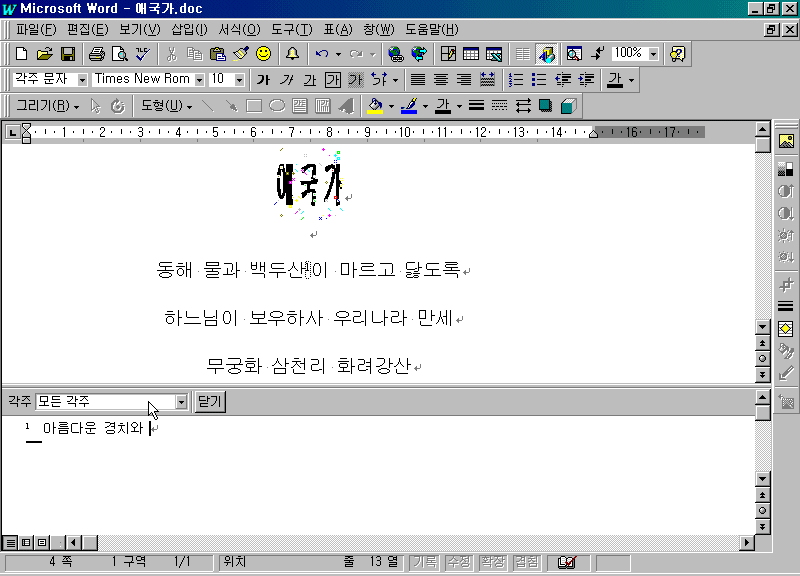
Task: Cut selection with scissors icon
Action: [171, 54]
